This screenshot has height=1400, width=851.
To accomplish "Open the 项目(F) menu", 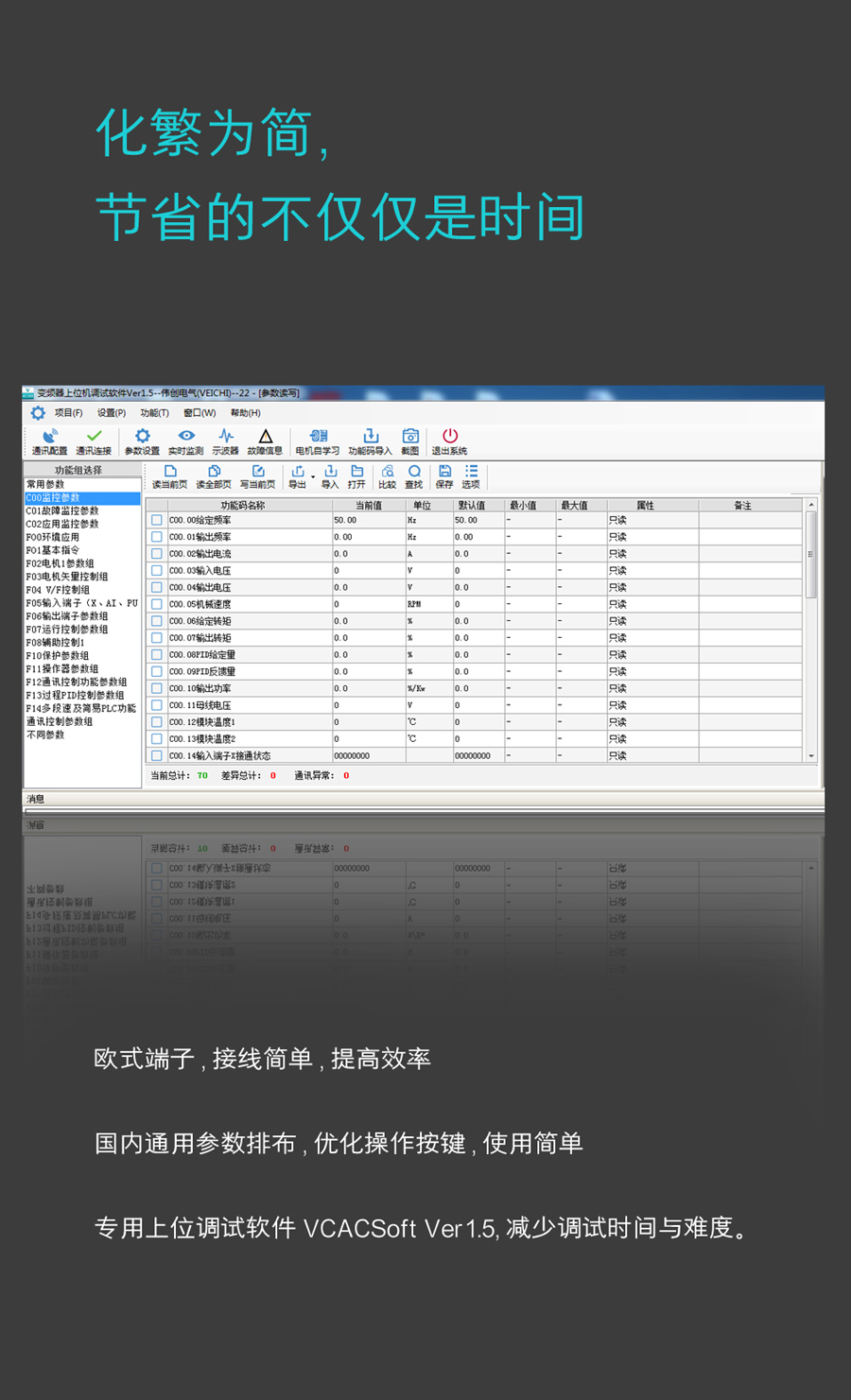I will 68,413.
